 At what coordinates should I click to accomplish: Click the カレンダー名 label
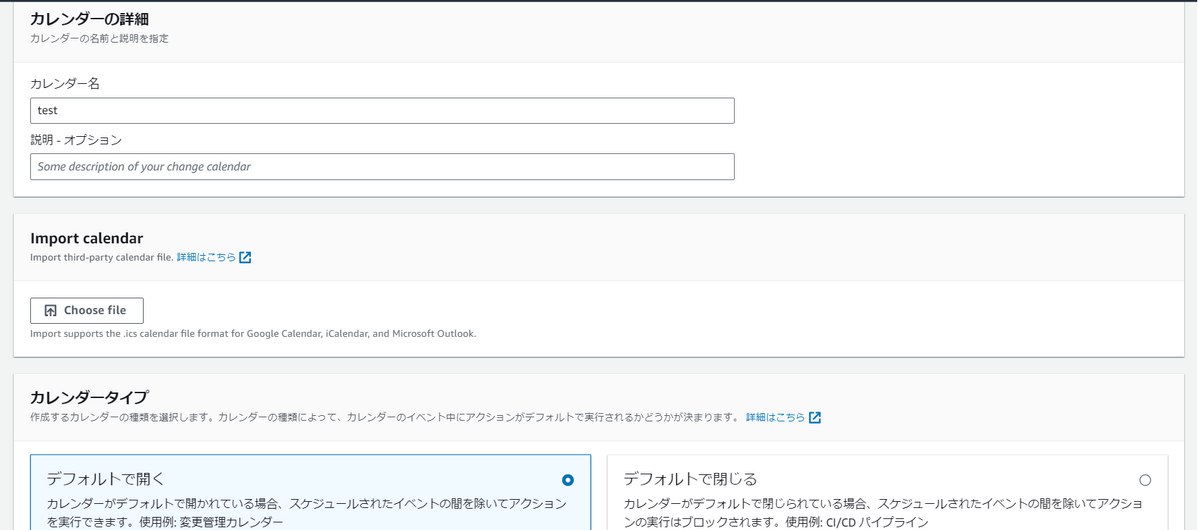(x=65, y=84)
